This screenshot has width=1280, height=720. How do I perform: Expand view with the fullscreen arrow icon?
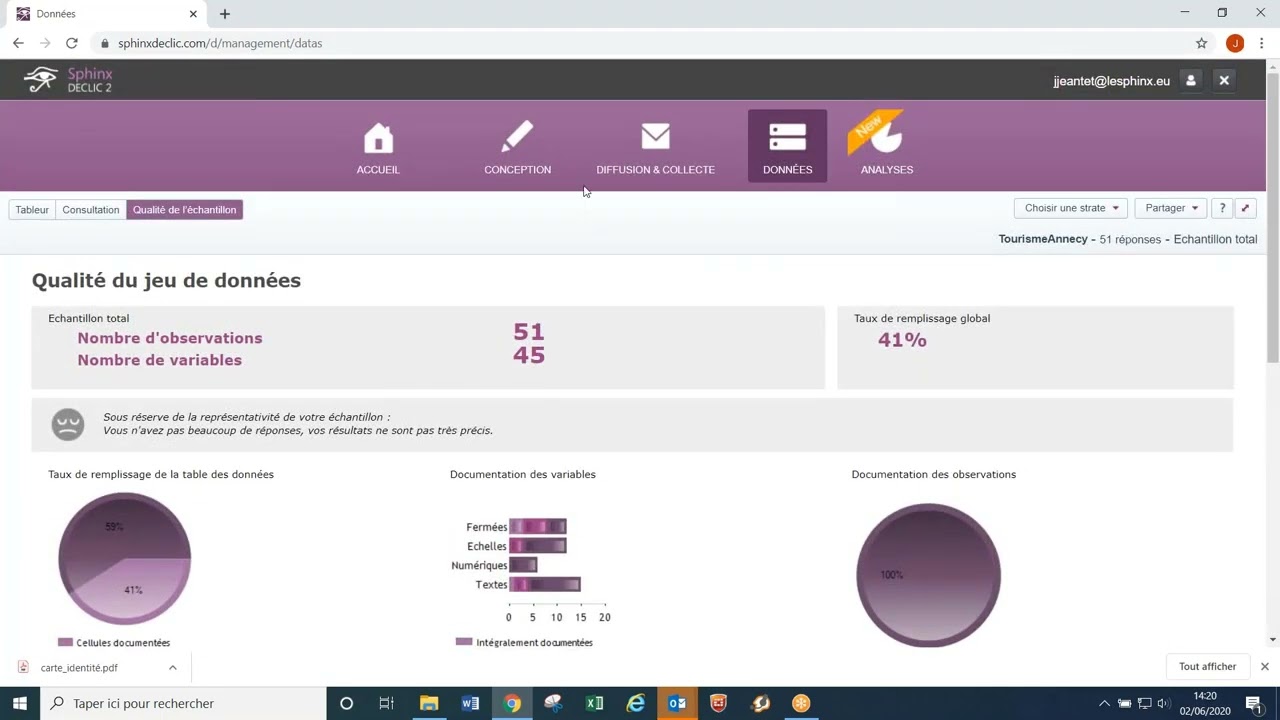[x=1245, y=208]
